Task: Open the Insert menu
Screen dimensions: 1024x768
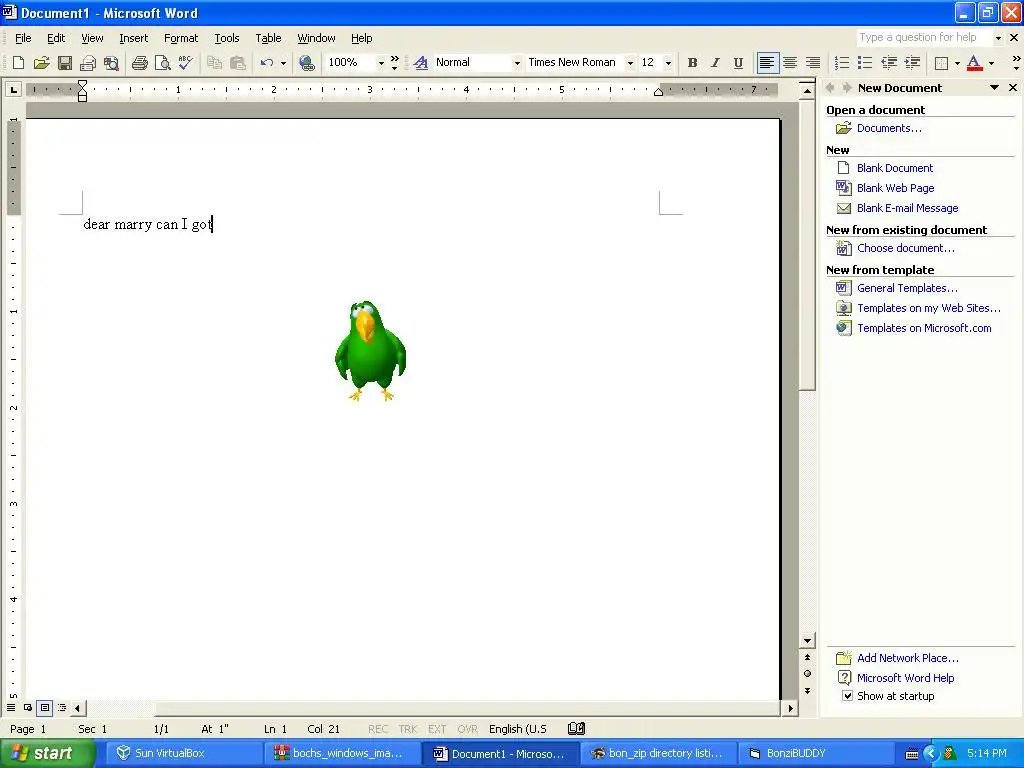Action: pyautogui.click(x=133, y=38)
